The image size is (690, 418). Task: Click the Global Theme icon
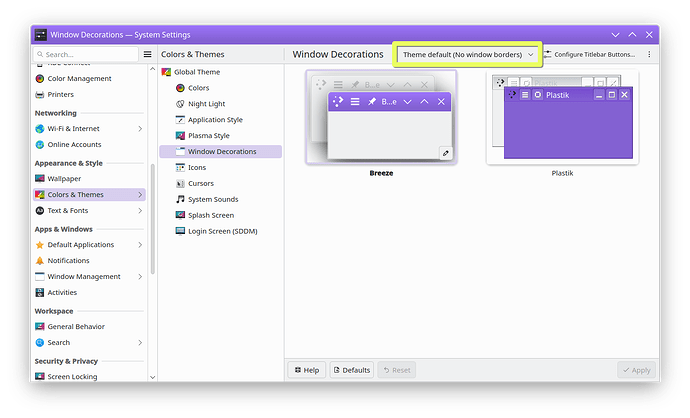click(x=166, y=72)
